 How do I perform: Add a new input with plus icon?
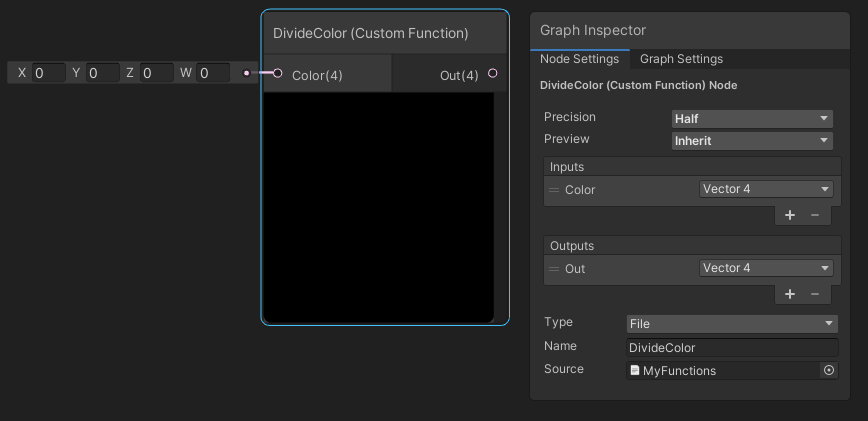coord(790,215)
